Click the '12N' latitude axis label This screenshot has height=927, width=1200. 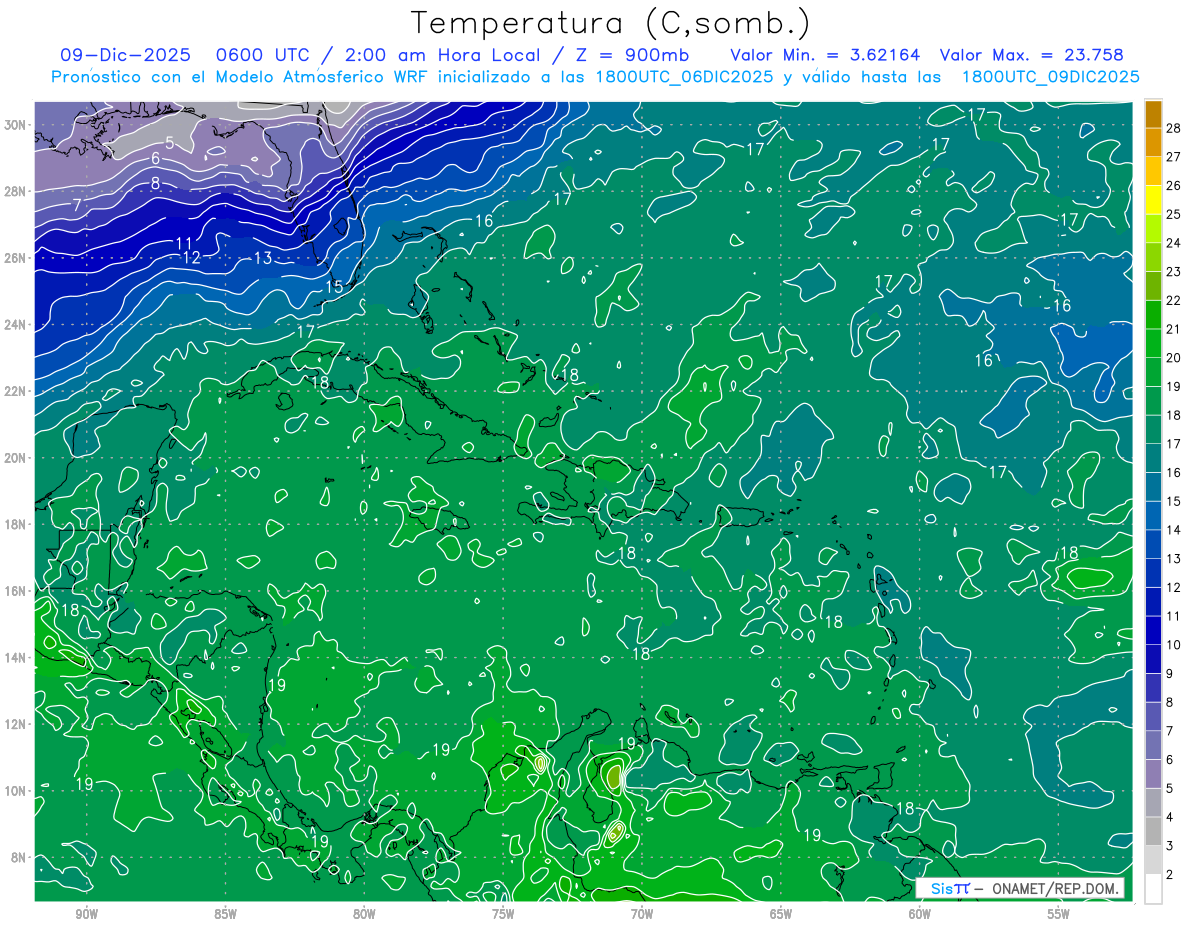click(x=17, y=724)
